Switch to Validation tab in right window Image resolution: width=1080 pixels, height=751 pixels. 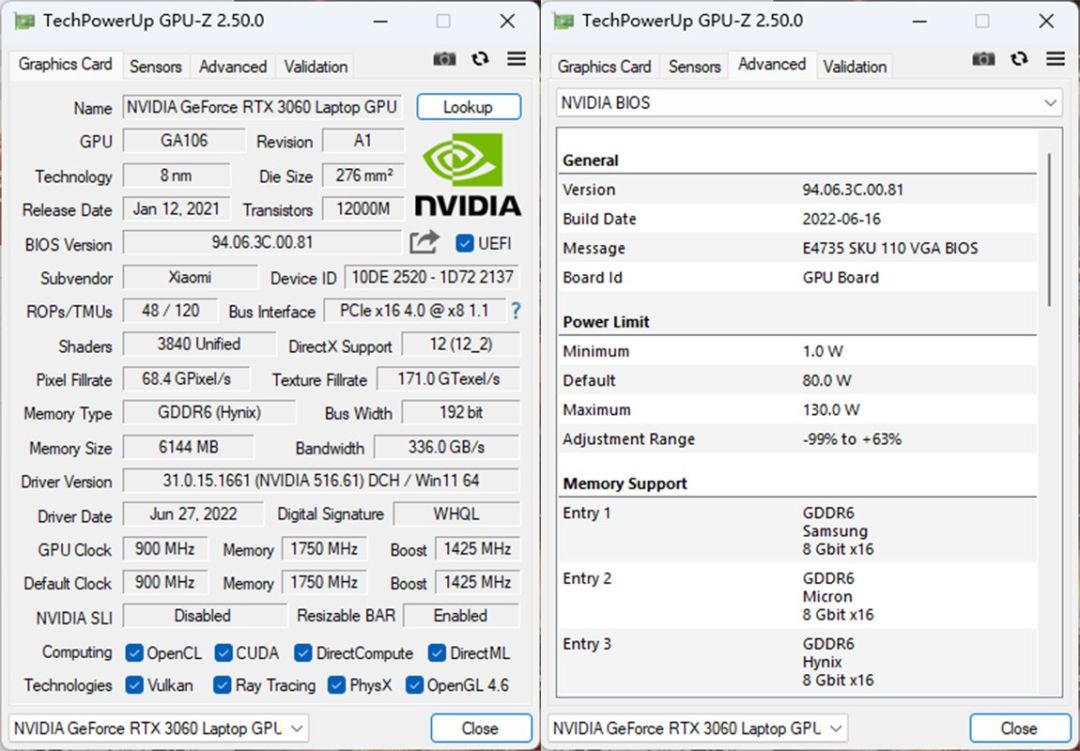click(x=855, y=67)
